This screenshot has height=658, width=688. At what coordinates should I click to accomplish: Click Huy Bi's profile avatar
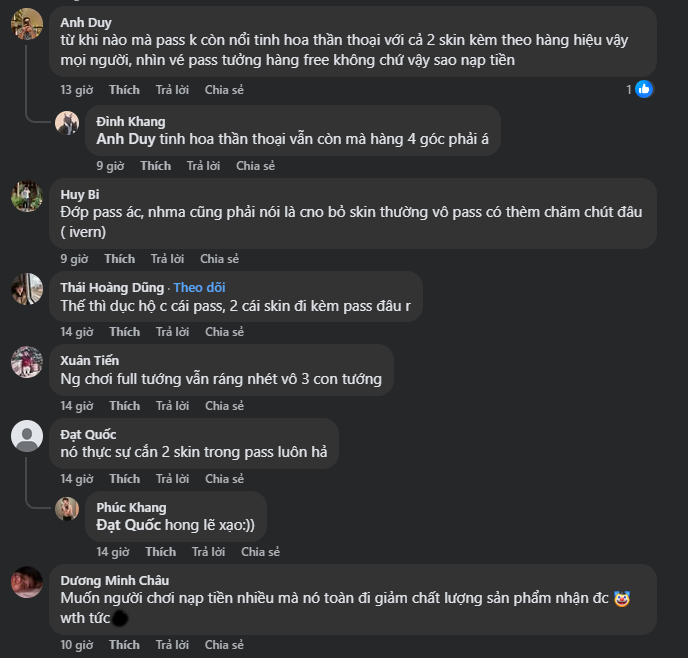27,196
